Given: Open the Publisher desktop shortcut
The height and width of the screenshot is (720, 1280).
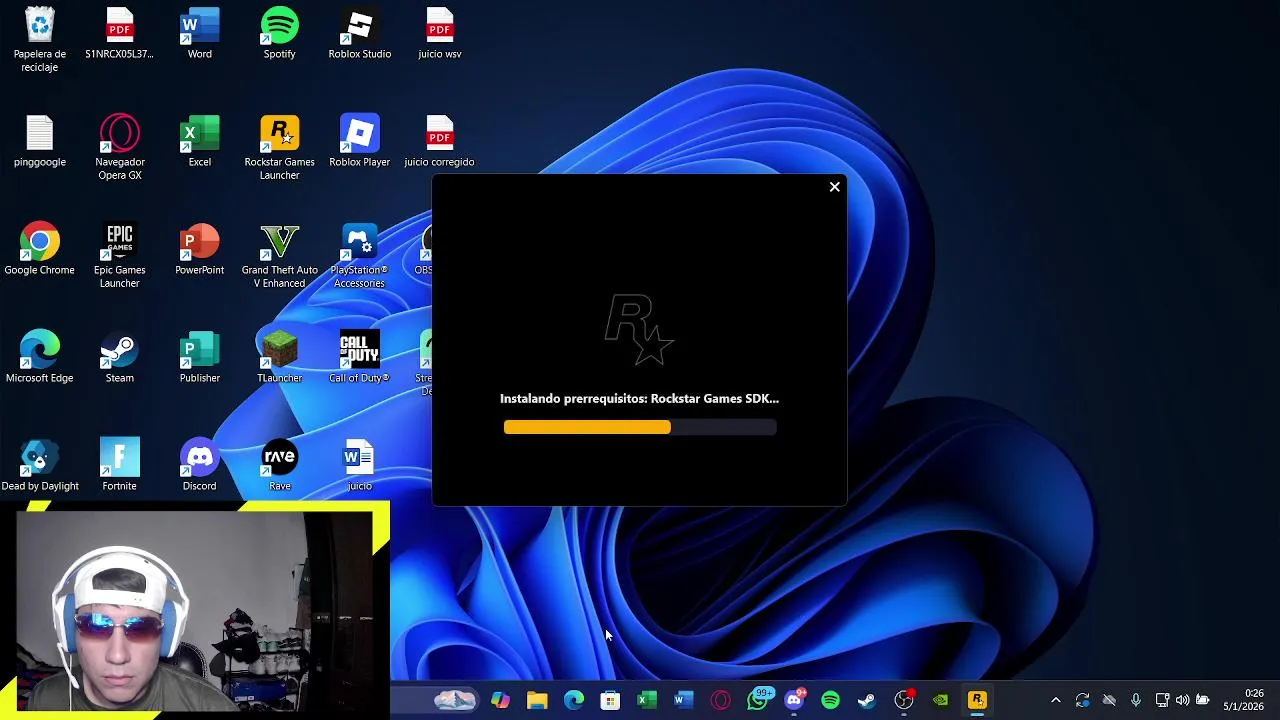Looking at the screenshot, I should [x=199, y=357].
